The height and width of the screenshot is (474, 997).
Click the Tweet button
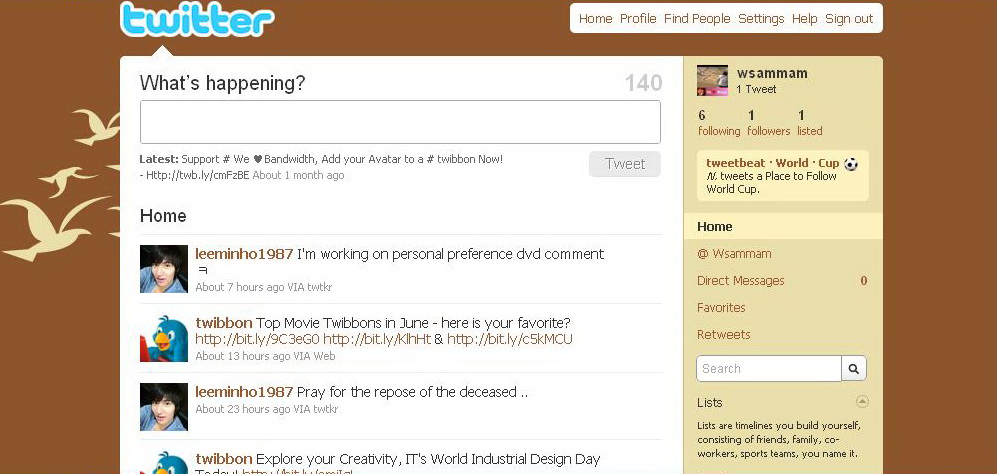point(624,164)
